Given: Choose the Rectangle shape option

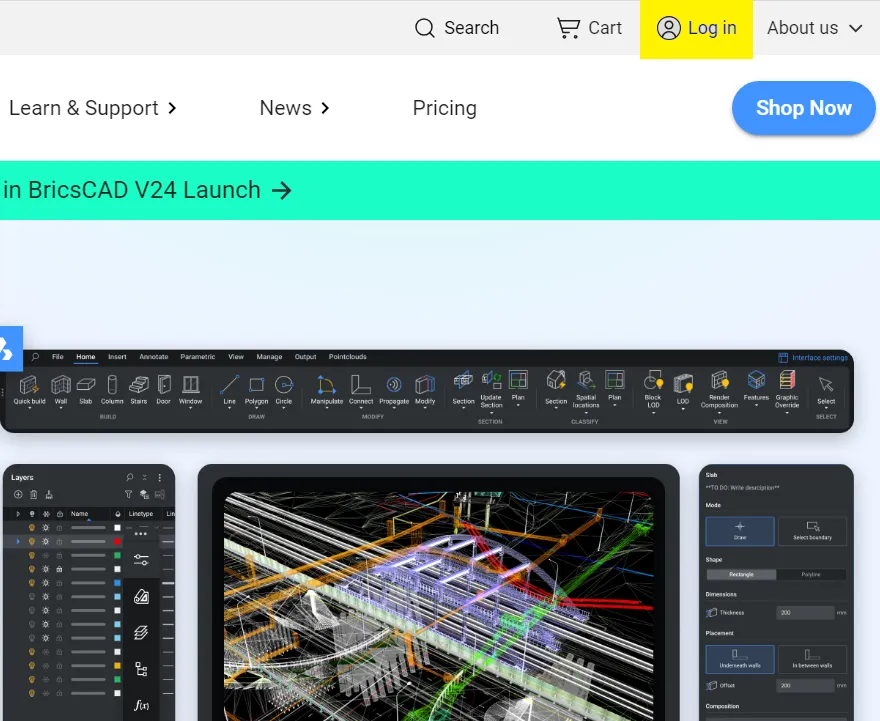Looking at the screenshot, I should pyautogui.click(x=741, y=575).
